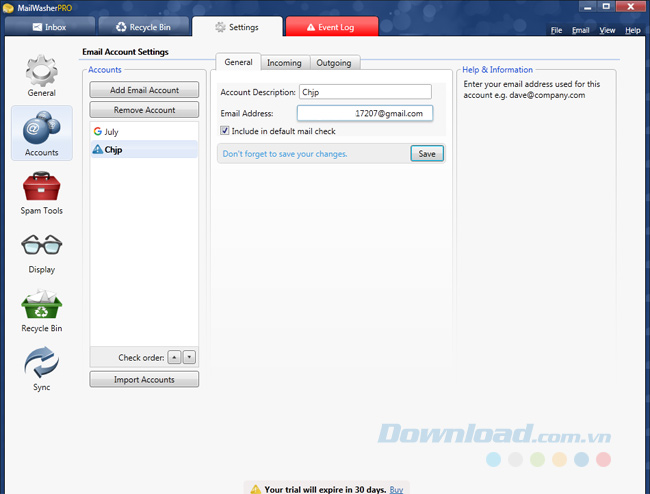
Task: Move account up in check order
Action: pyautogui.click(x=174, y=357)
